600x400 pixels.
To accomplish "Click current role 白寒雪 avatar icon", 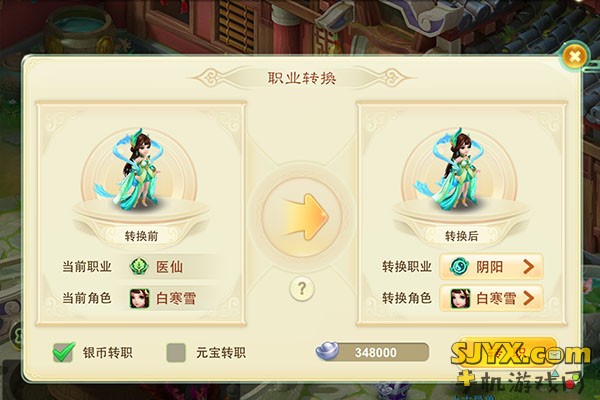I will [x=140, y=298].
